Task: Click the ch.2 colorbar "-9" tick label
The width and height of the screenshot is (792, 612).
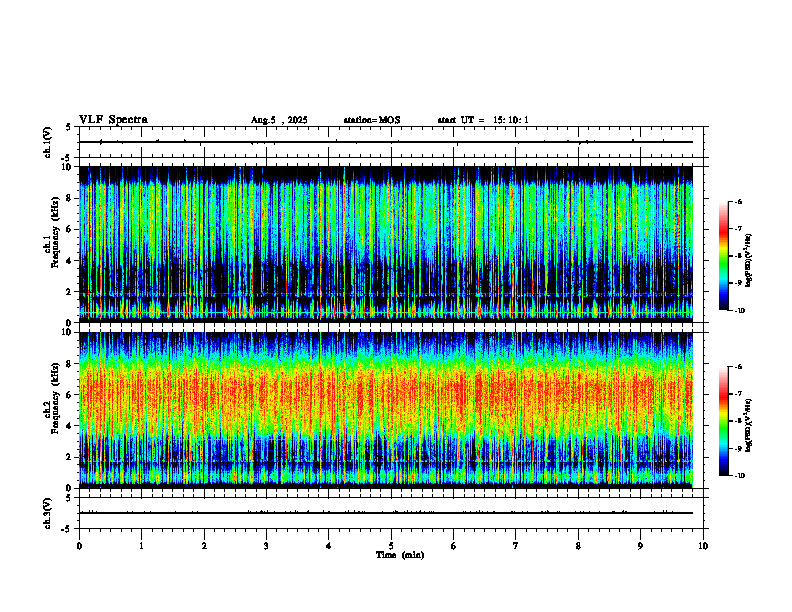Action: [739, 448]
